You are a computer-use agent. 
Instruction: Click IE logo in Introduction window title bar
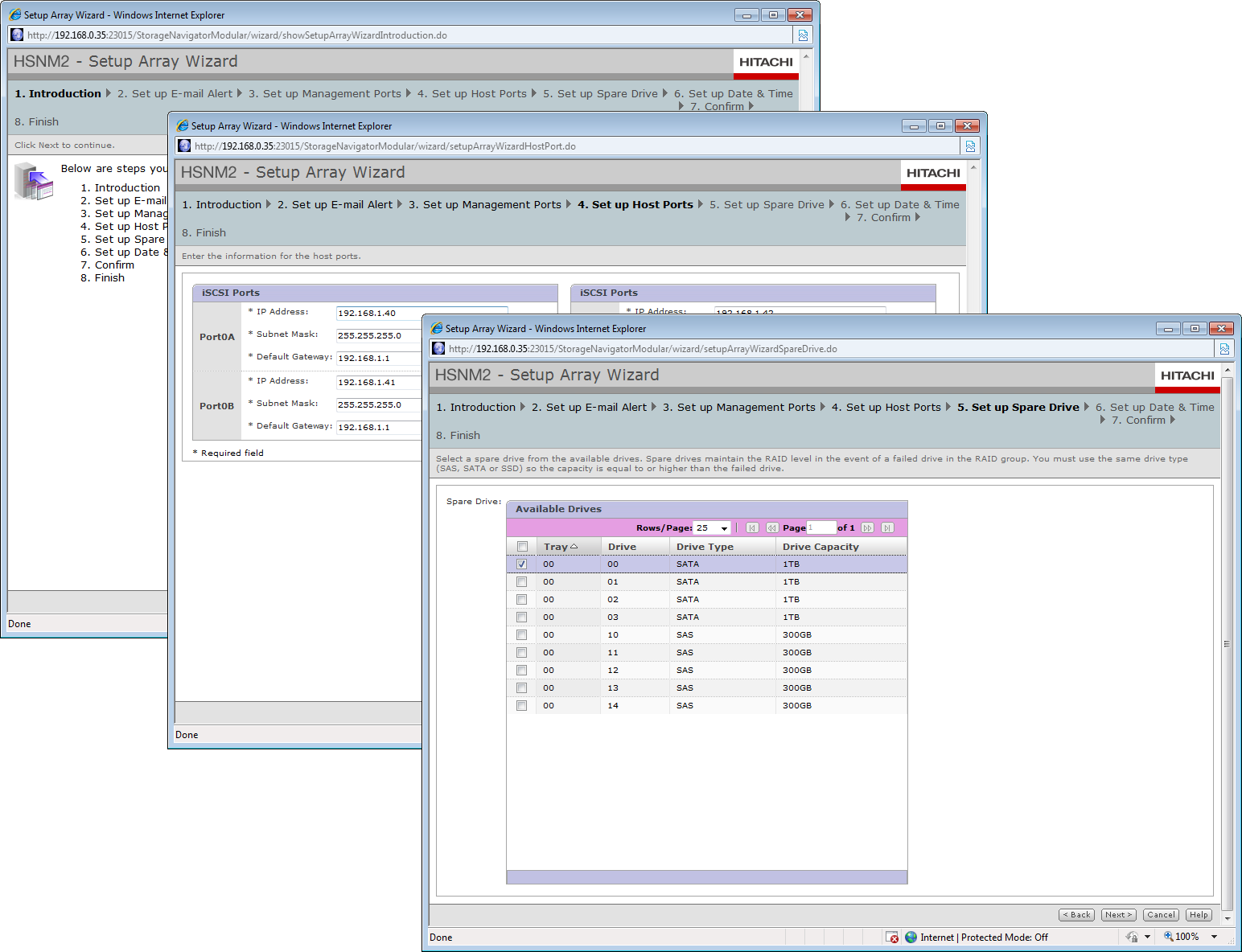click(15, 14)
